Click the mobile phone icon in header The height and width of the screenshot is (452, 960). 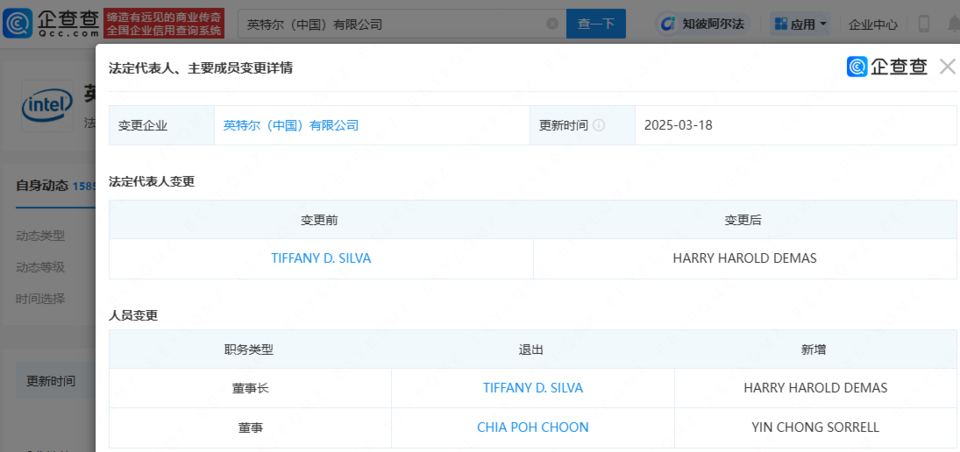click(924, 24)
